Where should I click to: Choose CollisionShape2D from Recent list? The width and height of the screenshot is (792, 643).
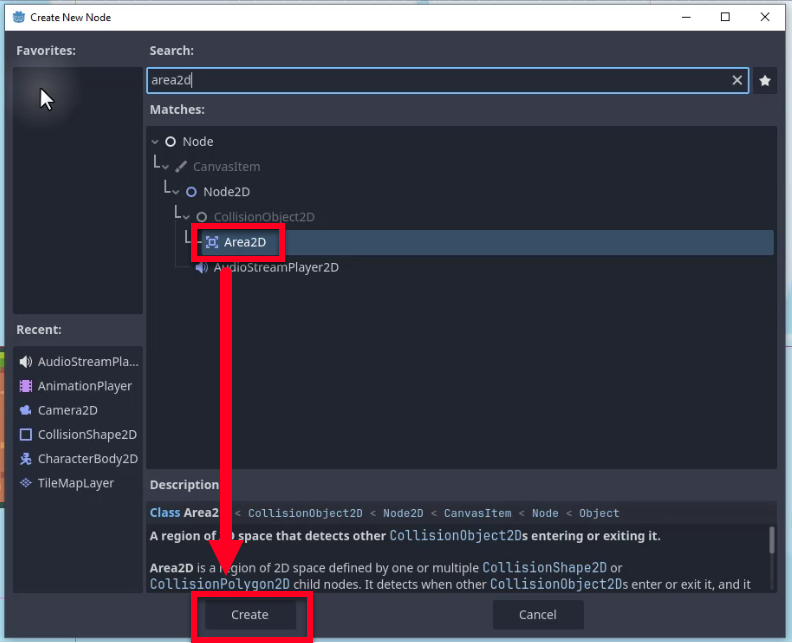[78, 434]
